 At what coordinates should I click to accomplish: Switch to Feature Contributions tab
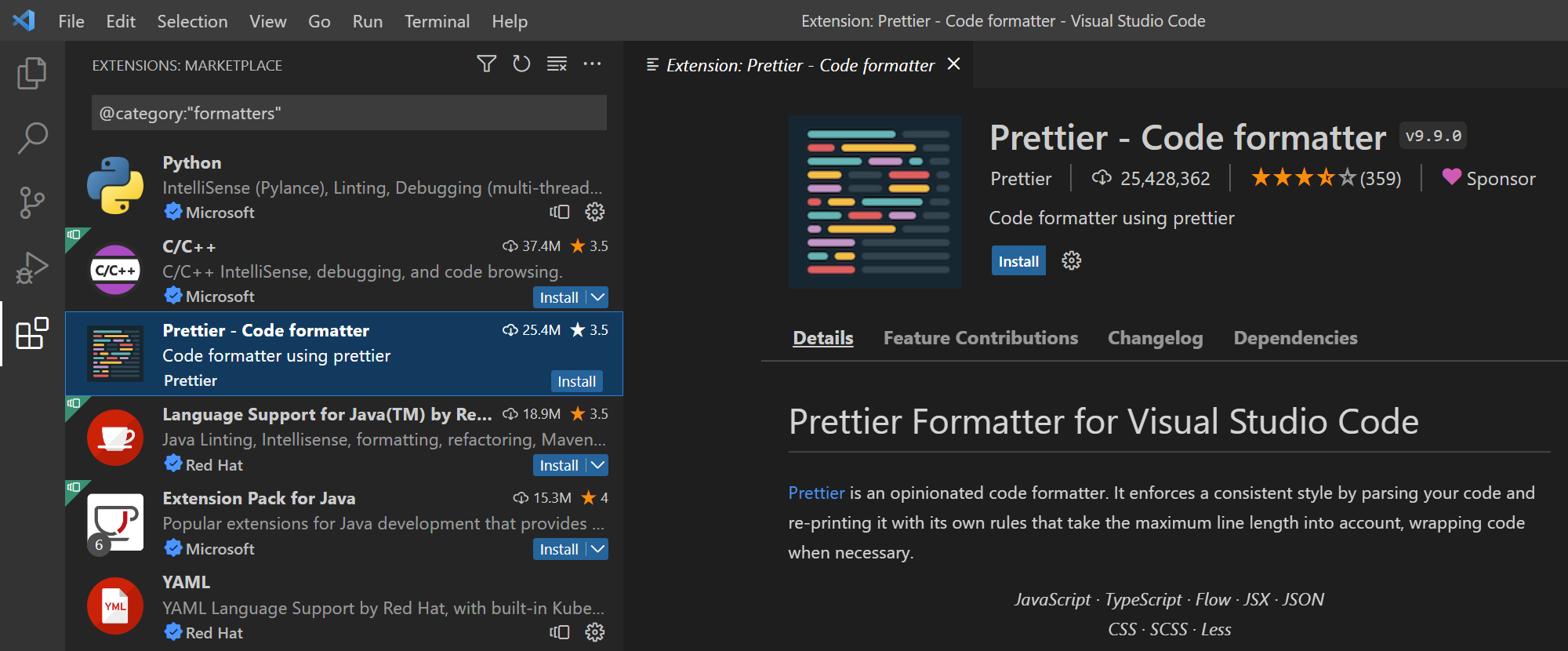pos(981,338)
